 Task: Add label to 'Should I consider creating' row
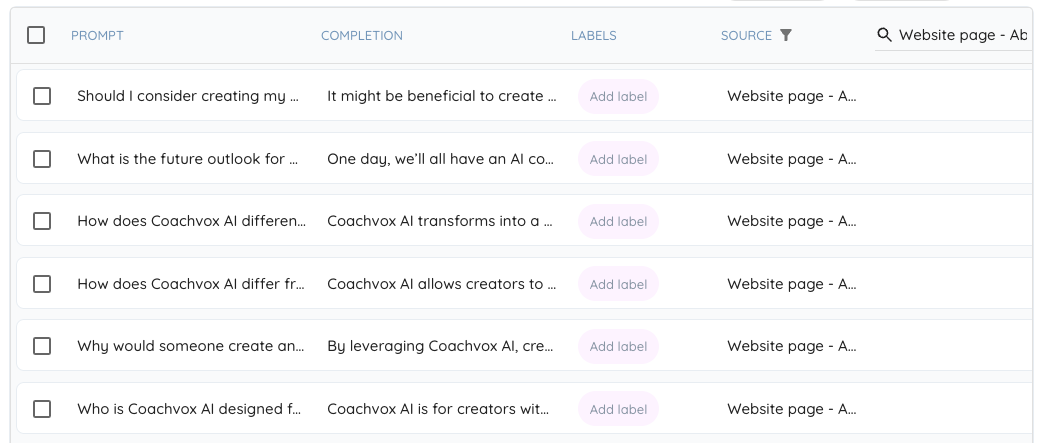(618, 97)
